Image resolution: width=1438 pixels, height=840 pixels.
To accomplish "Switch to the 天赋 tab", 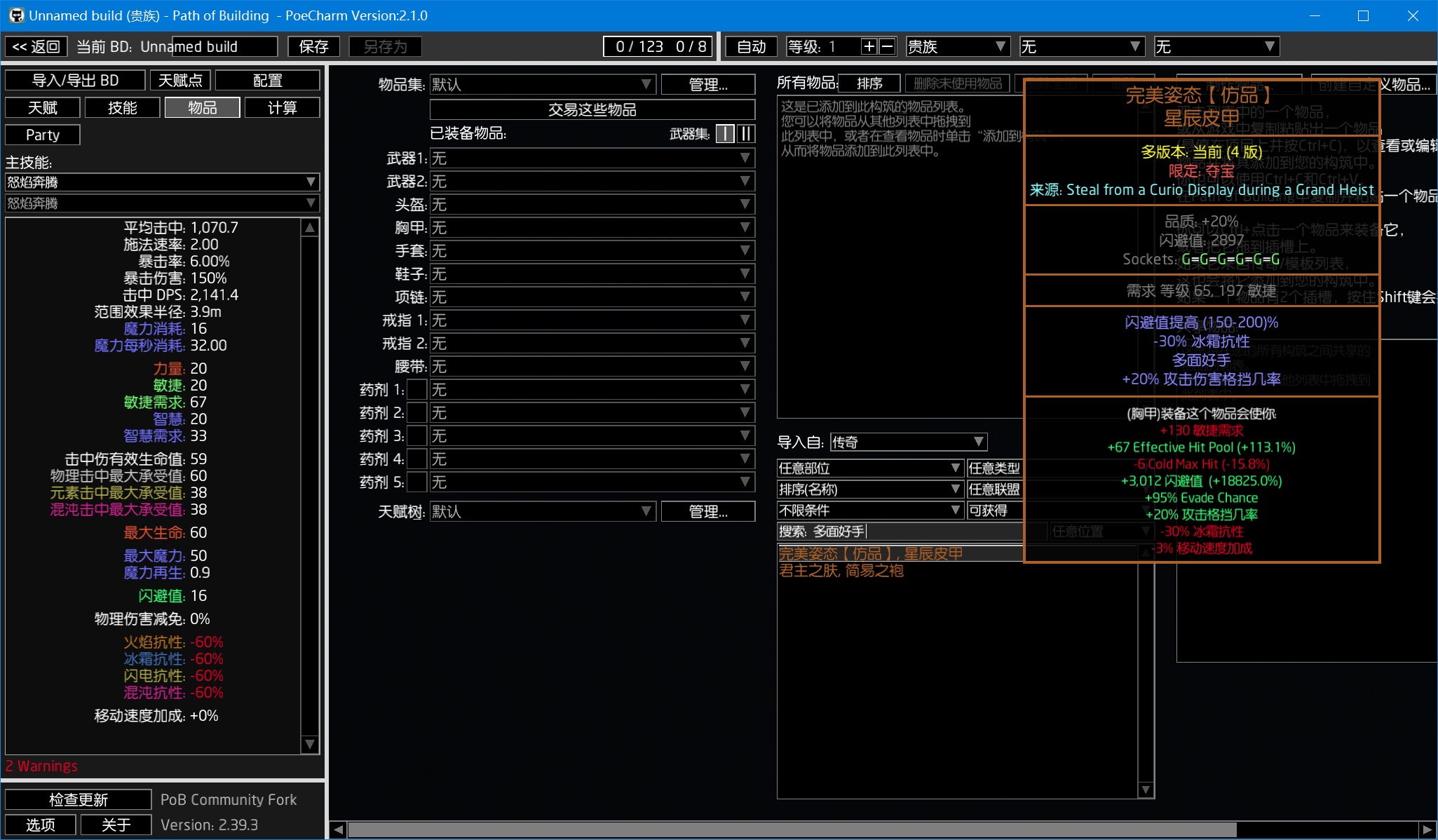I will tap(43, 108).
